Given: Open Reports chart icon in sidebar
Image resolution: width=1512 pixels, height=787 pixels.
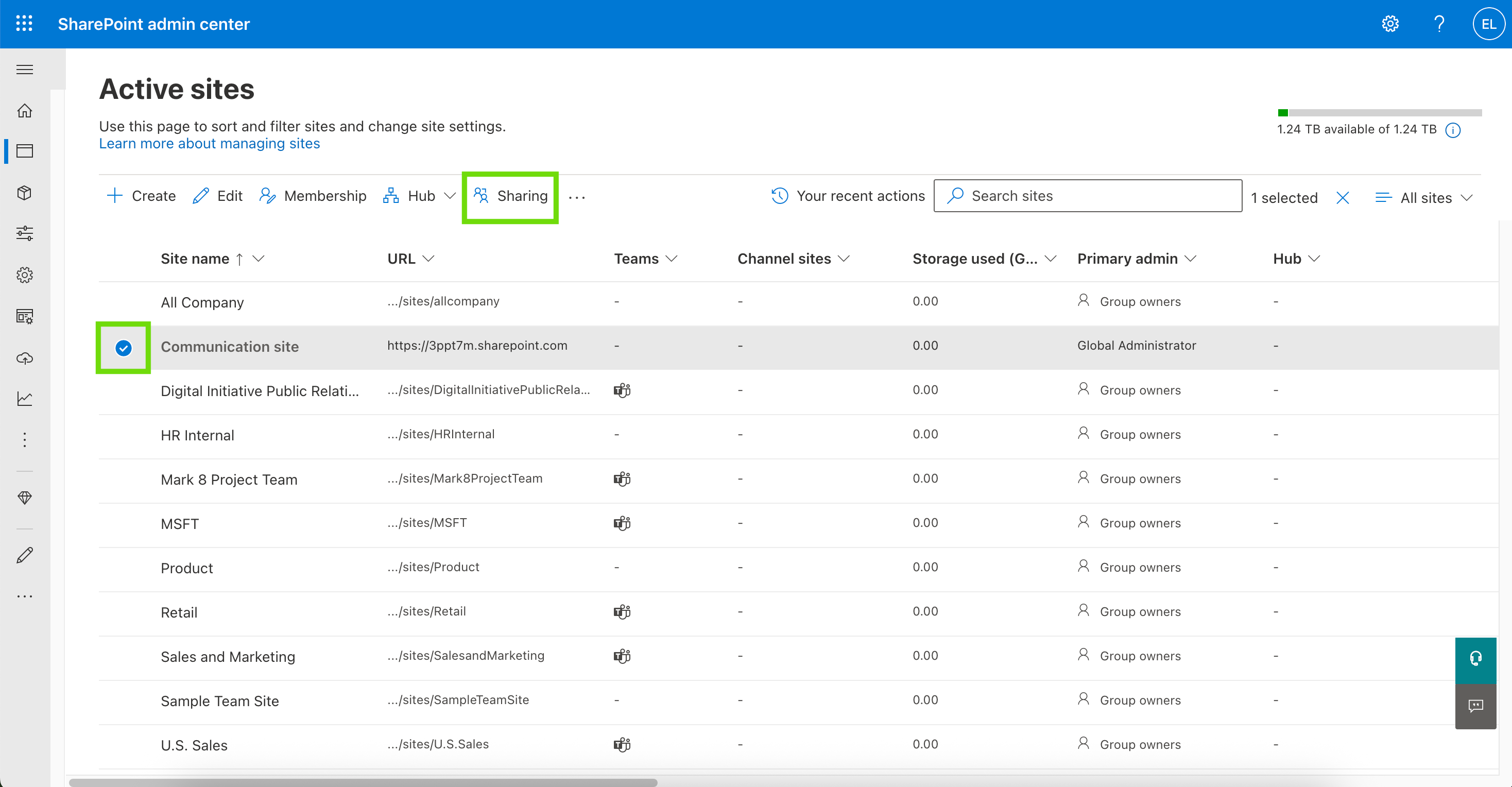Looking at the screenshot, I should click(x=25, y=399).
